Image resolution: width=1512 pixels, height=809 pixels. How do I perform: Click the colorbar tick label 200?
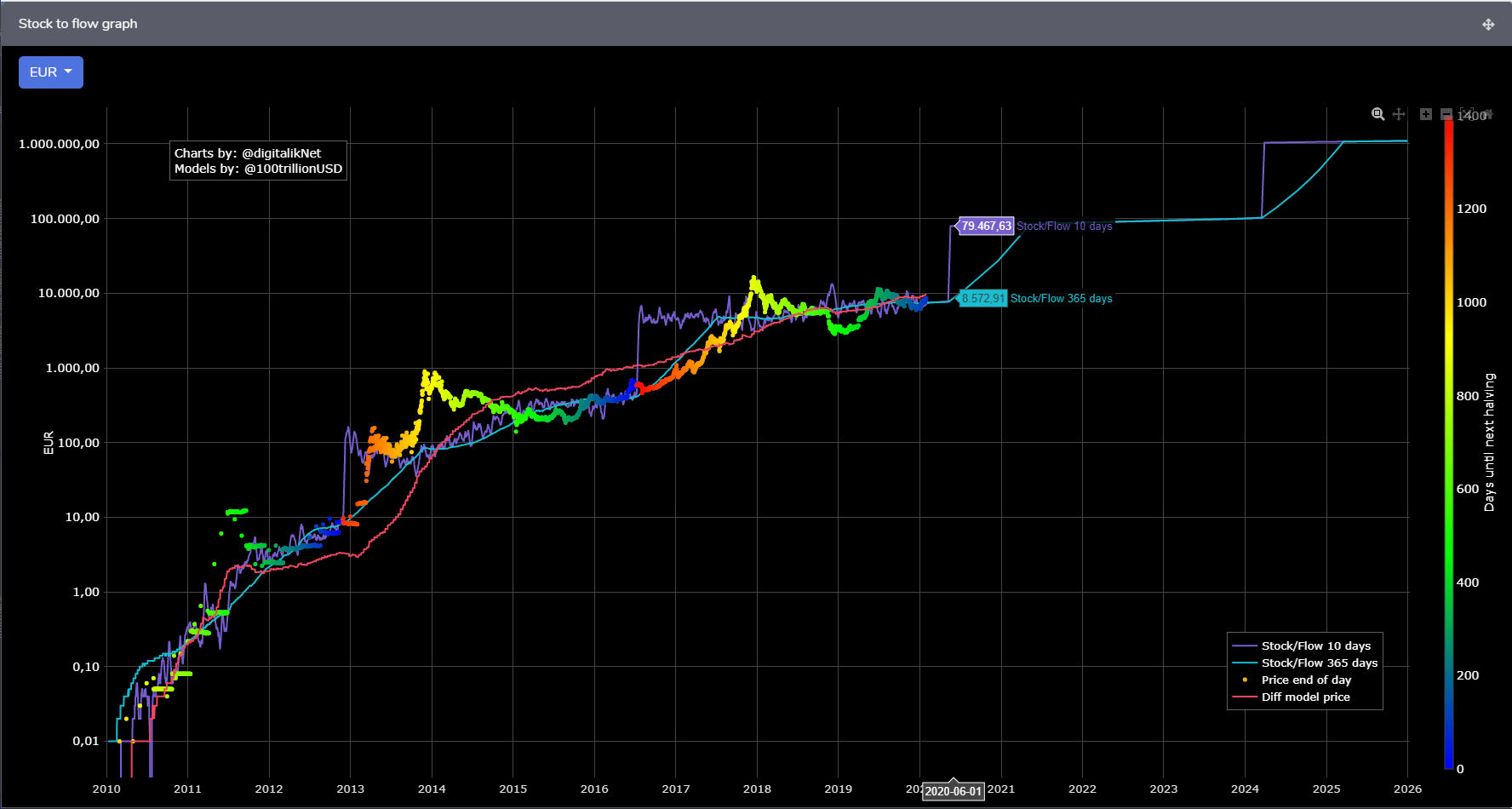(x=1468, y=675)
